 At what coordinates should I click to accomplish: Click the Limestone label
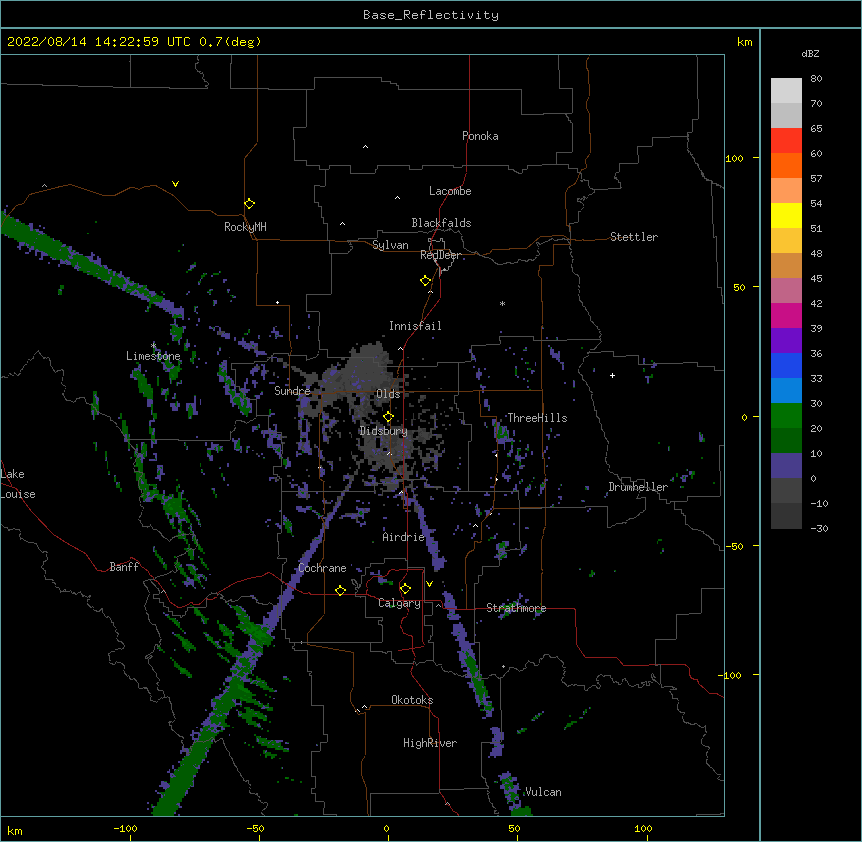coord(153,356)
